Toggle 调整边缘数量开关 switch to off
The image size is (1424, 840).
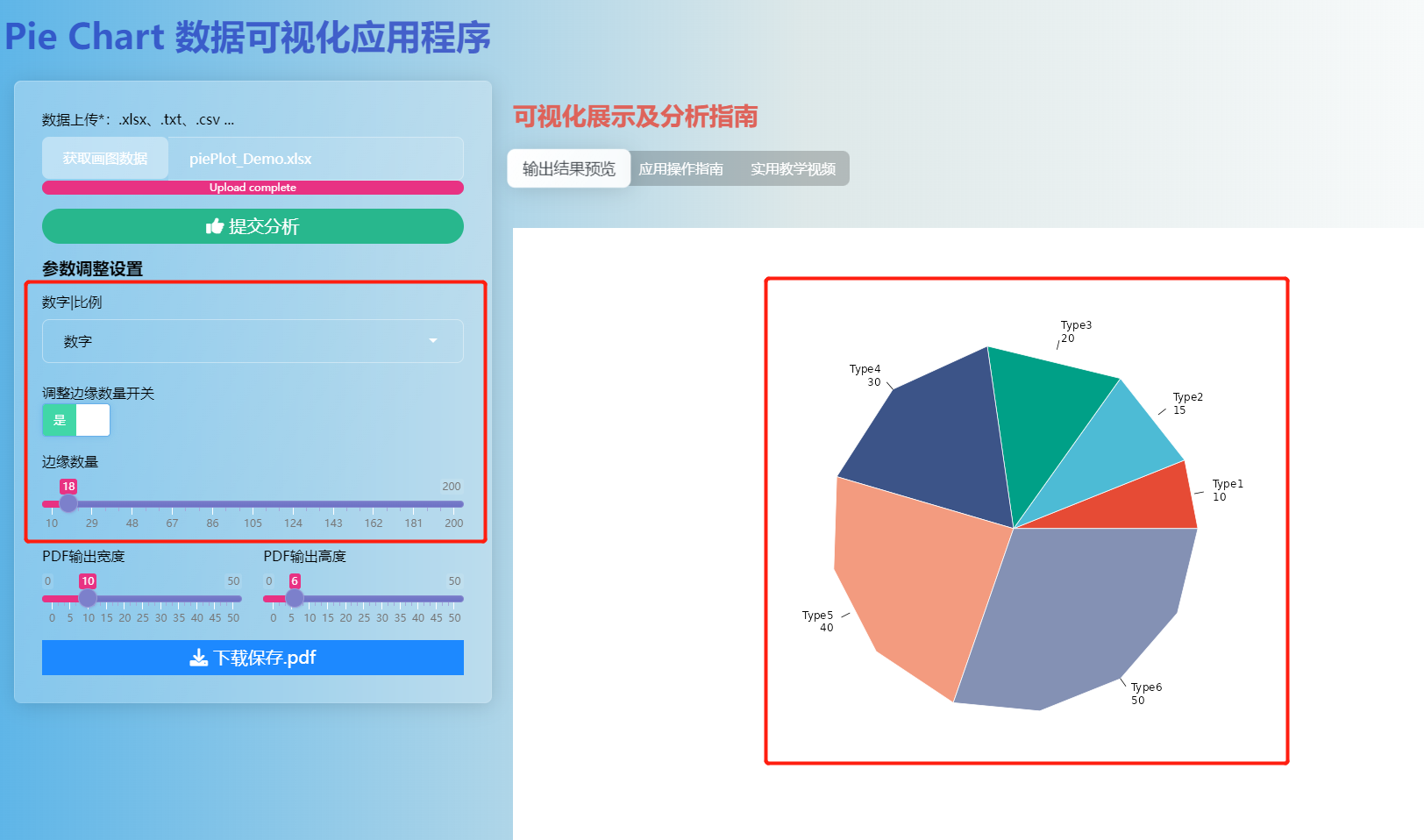click(x=94, y=420)
